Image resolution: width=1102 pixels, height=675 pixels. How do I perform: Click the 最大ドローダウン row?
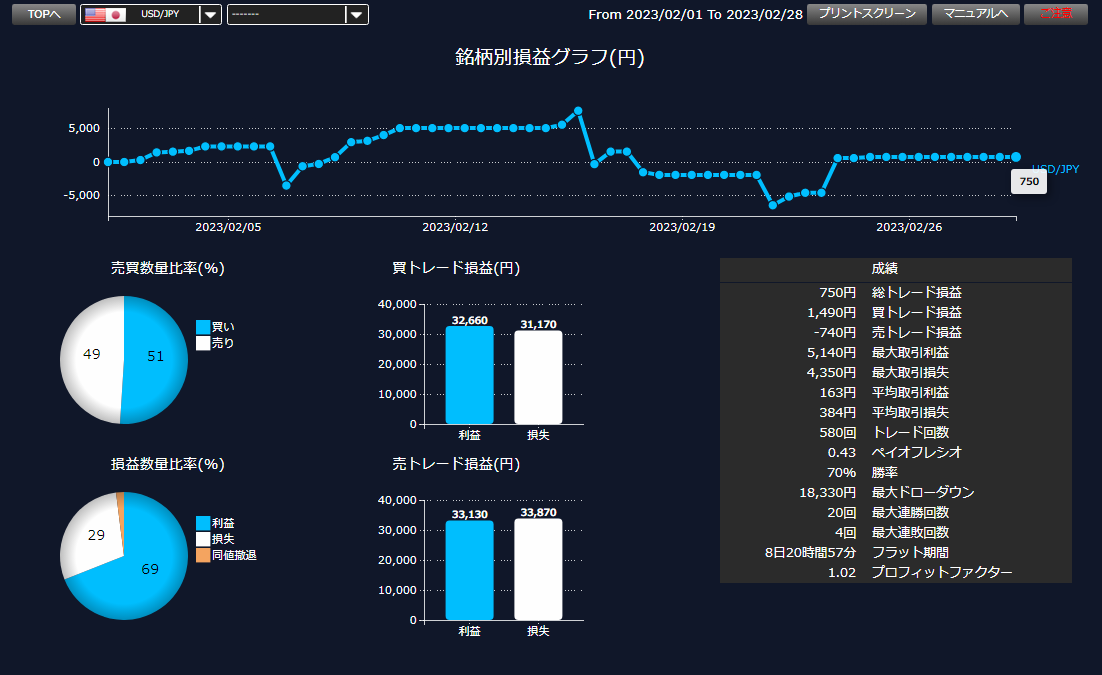coord(895,492)
